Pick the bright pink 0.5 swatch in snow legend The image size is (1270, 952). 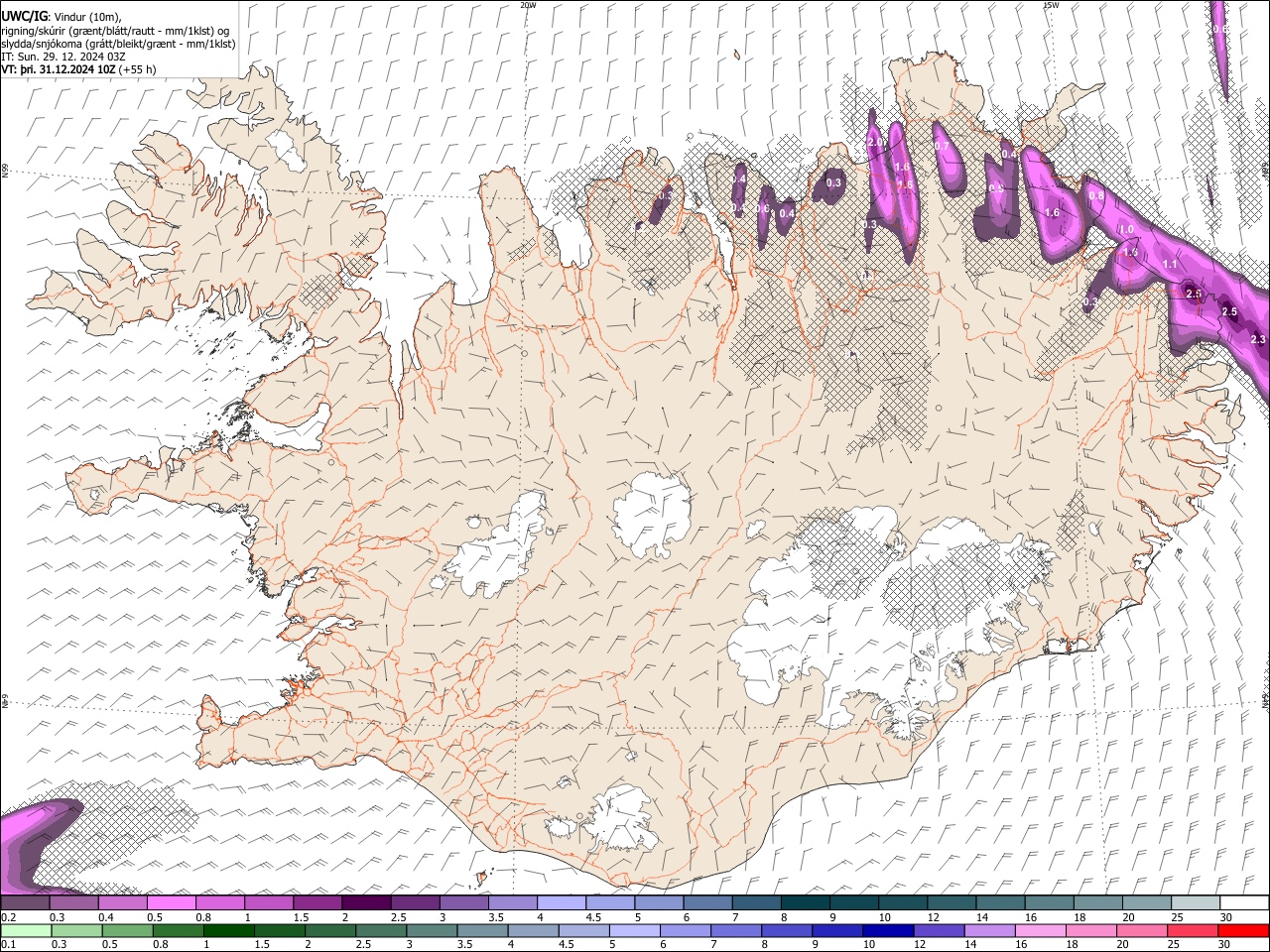coord(171,903)
